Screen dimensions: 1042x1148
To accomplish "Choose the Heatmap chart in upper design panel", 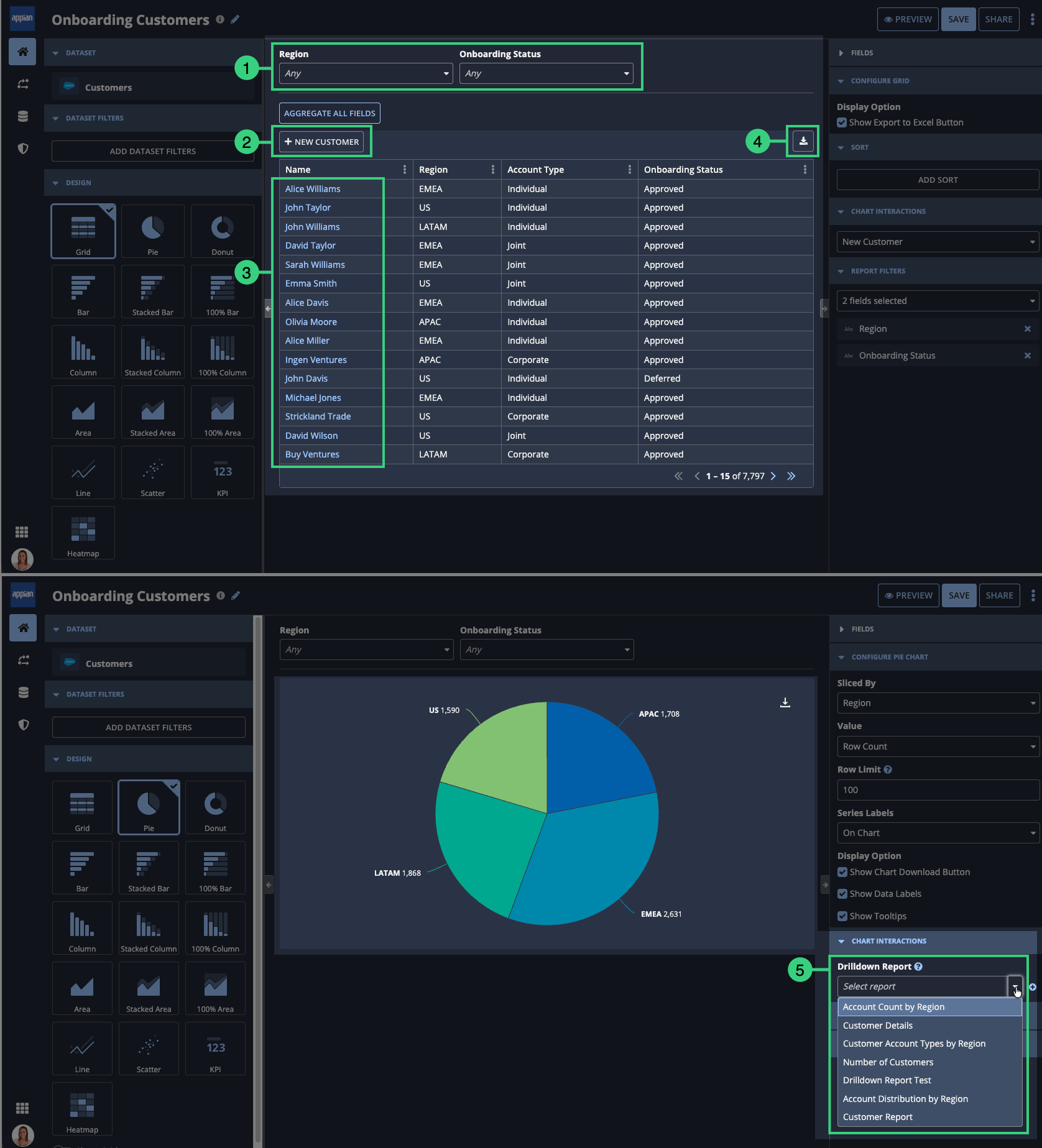I will [83, 533].
